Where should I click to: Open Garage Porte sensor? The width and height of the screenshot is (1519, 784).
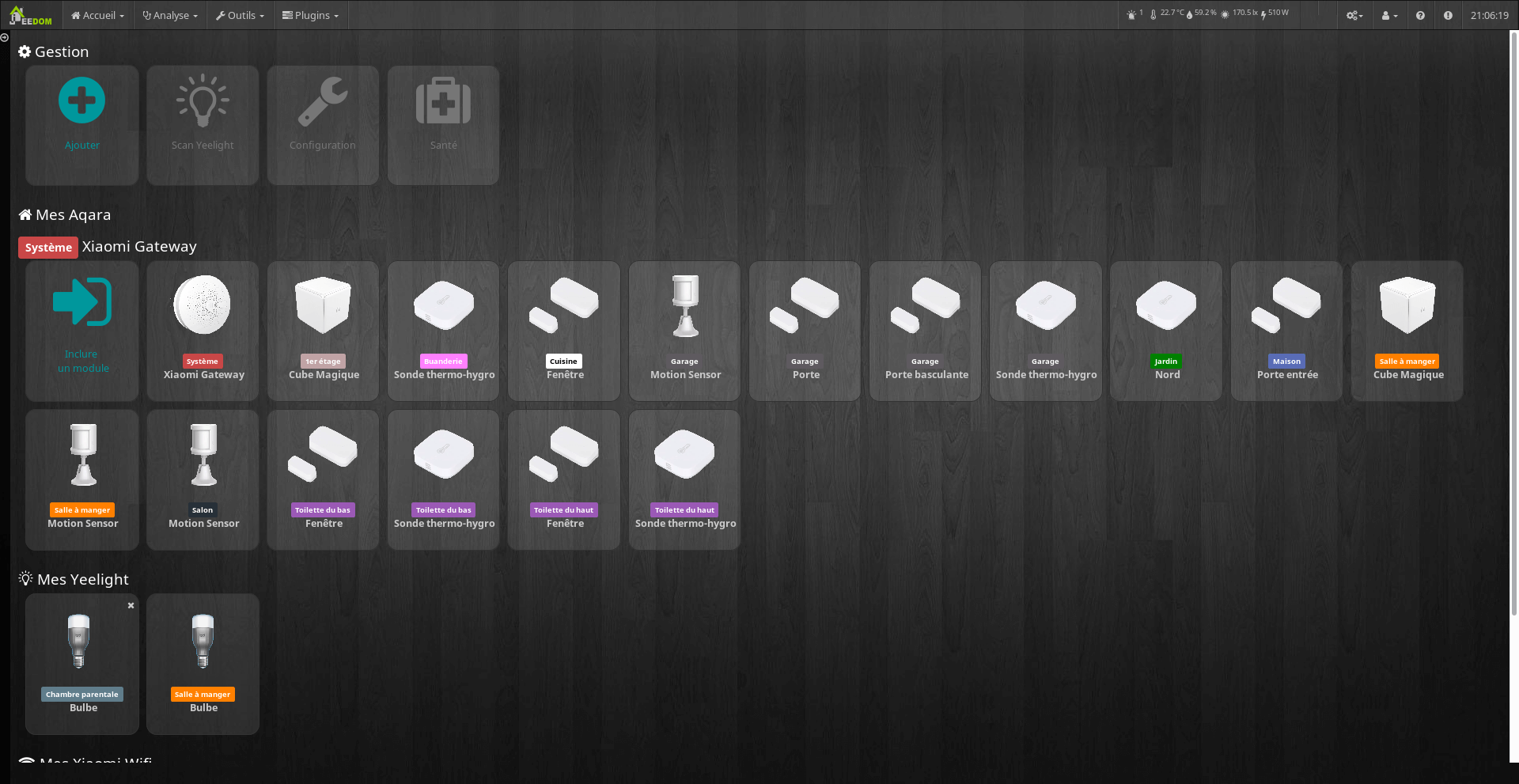click(805, 331)
